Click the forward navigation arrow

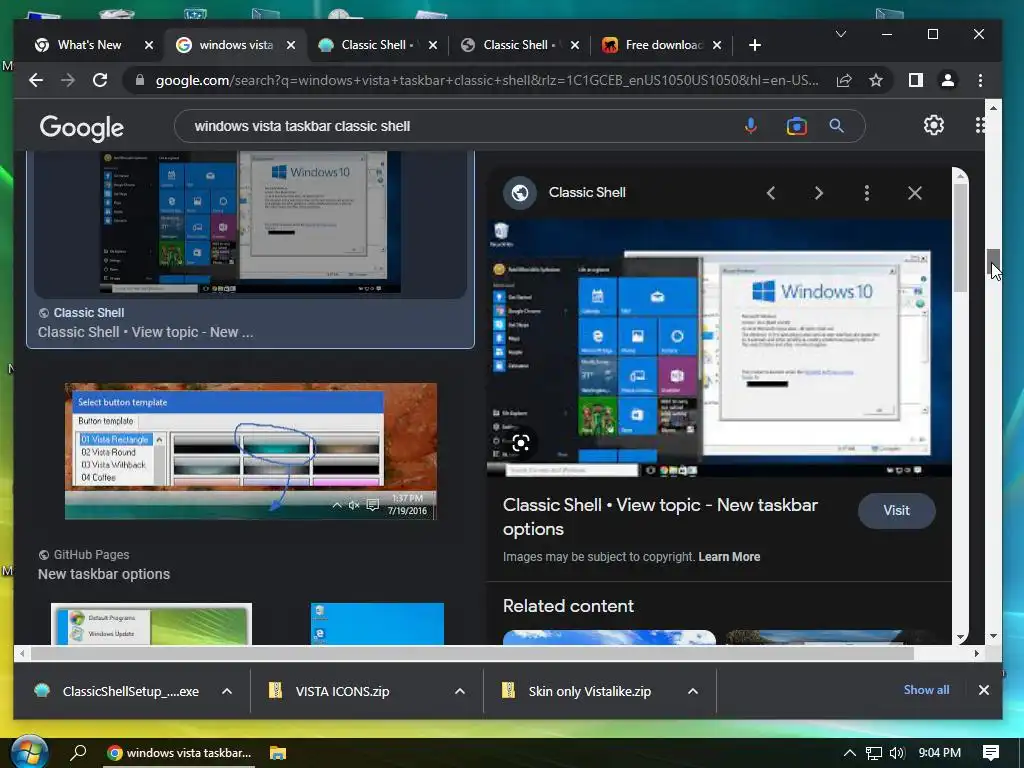(68, 80)
